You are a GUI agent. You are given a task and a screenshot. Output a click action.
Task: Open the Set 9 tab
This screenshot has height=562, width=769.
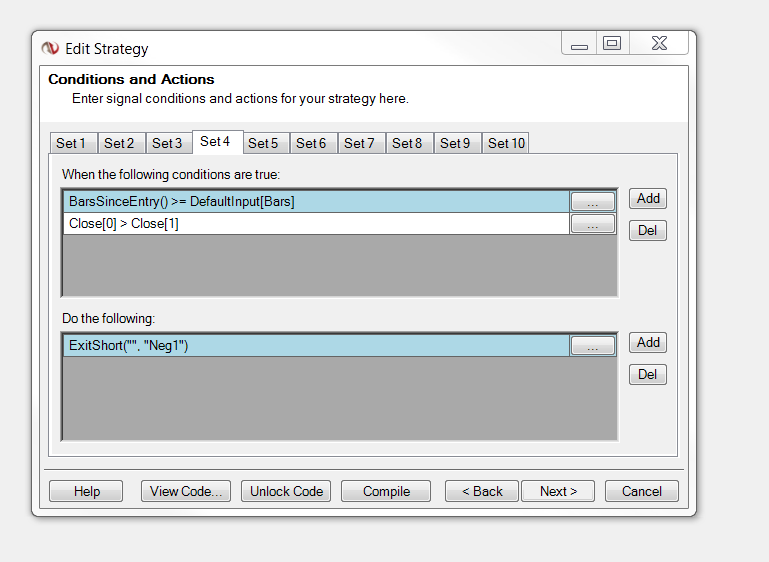[457, 143]
